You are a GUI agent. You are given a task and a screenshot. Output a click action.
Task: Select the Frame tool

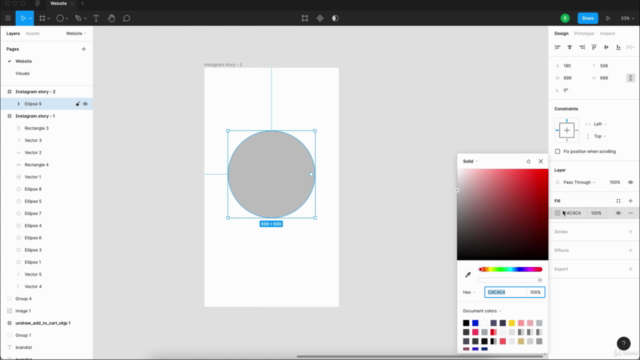click(42, 18)
